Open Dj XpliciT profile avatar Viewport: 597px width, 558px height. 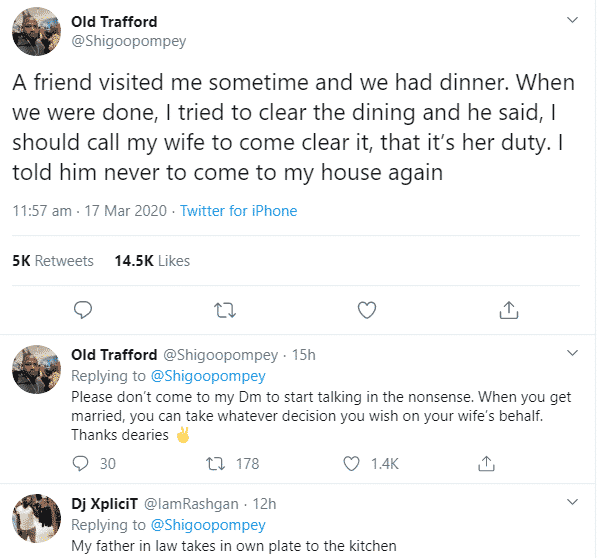36,518
